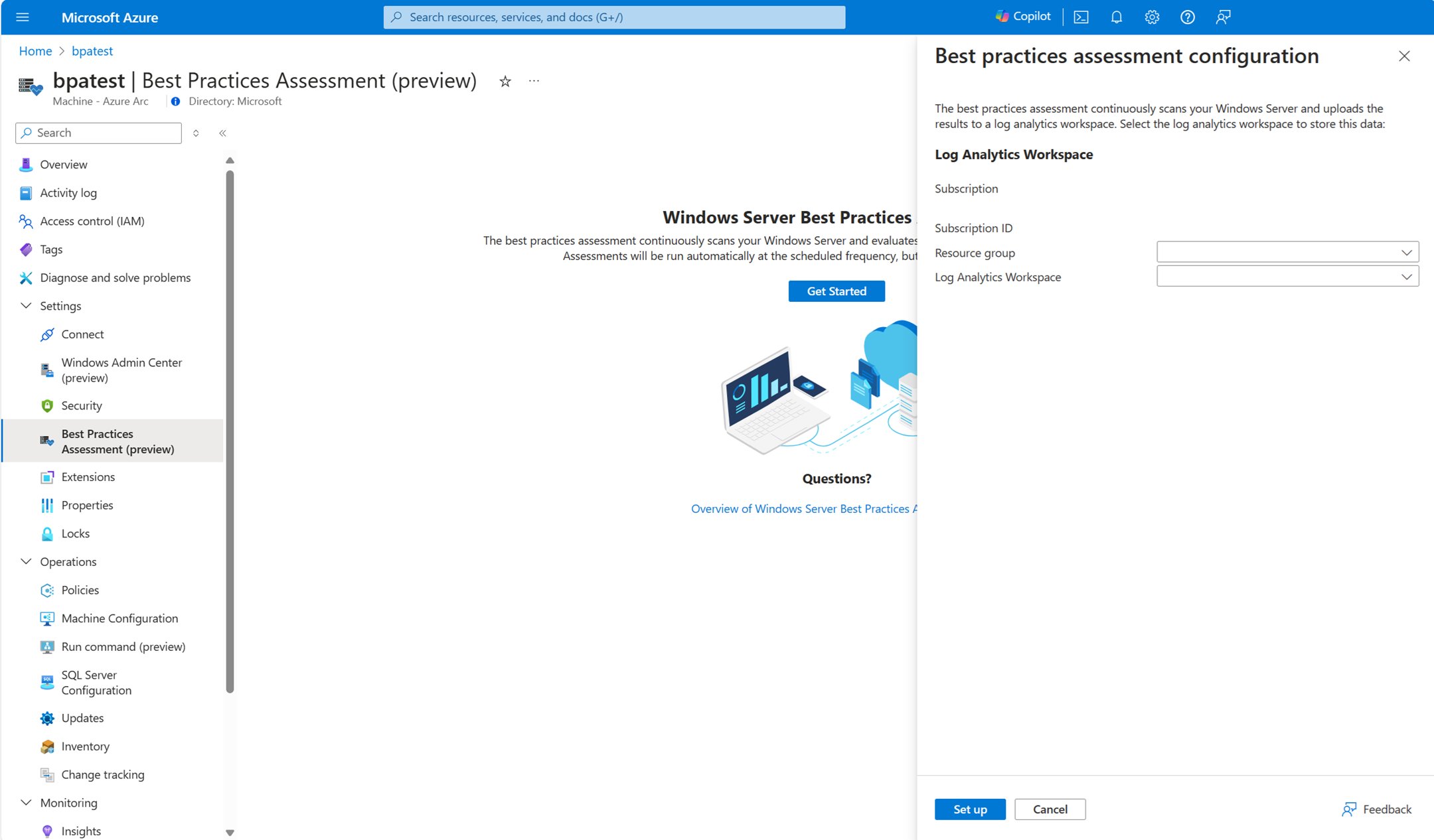Open SQL Server Configuration
Screen dimensions: 1434x840
tap(96, 682)
